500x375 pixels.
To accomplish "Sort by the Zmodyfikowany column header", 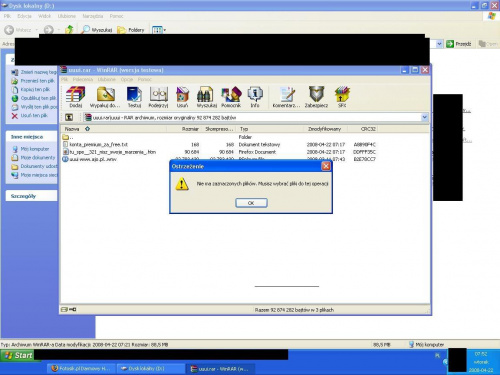I will (325, 129).
